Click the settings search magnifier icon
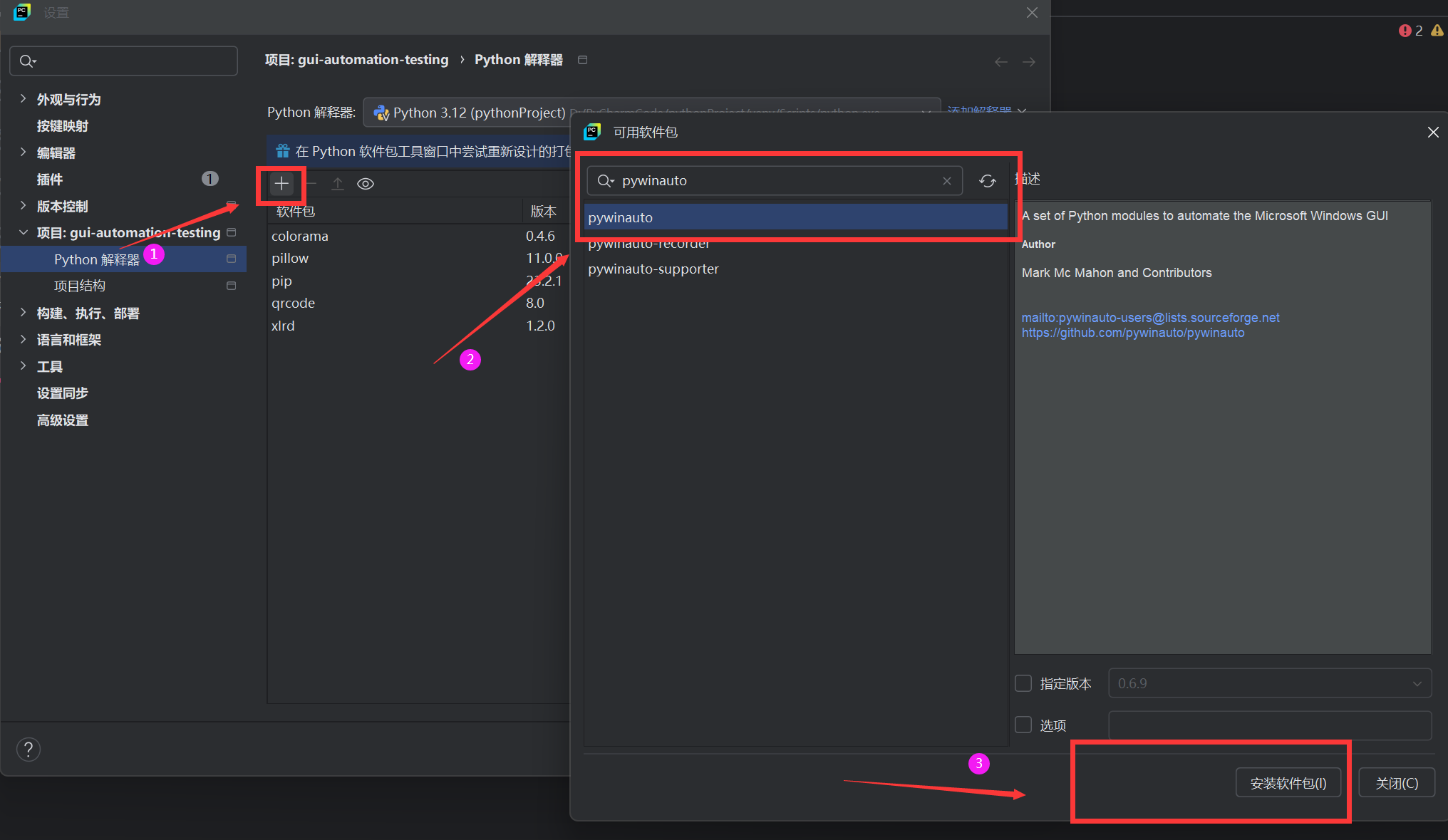The width and height of the screenshot is (1448, 840). click(x=27, y=61)
